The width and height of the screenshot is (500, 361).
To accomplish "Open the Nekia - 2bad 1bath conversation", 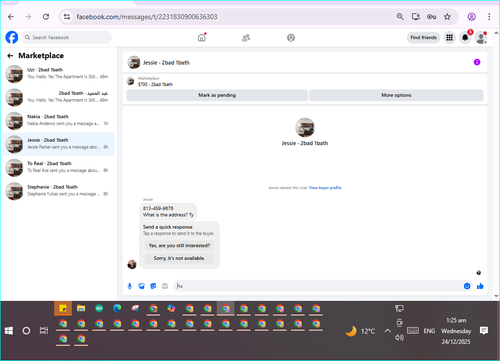I will (x=59, y=120).
